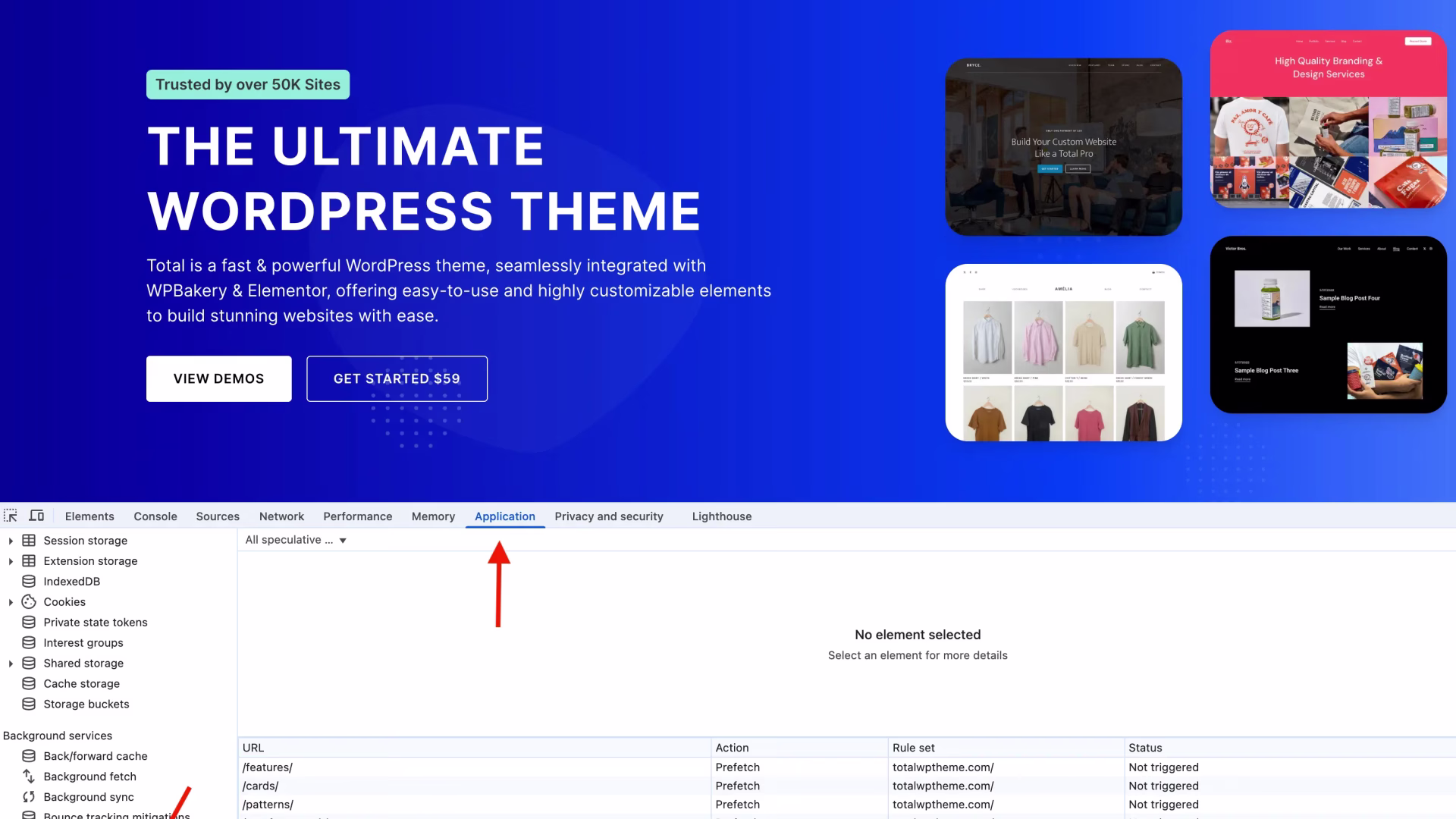Screen dimensions: 1456x819
Task: Click the Session storage table icon
Action: pos(29,541)
